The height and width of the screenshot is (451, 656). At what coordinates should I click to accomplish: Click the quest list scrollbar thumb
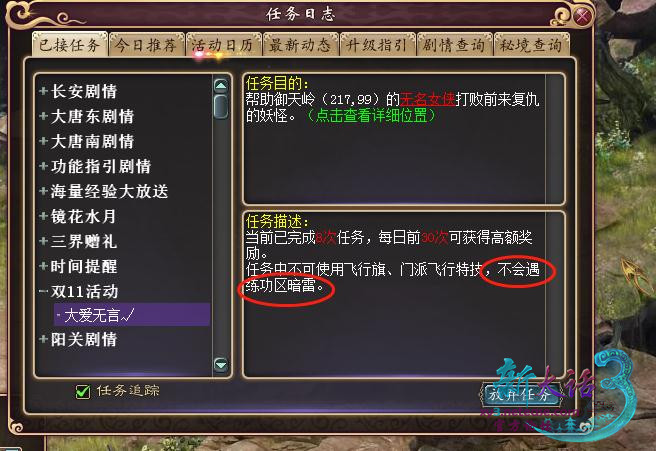(x=220, y=106)
